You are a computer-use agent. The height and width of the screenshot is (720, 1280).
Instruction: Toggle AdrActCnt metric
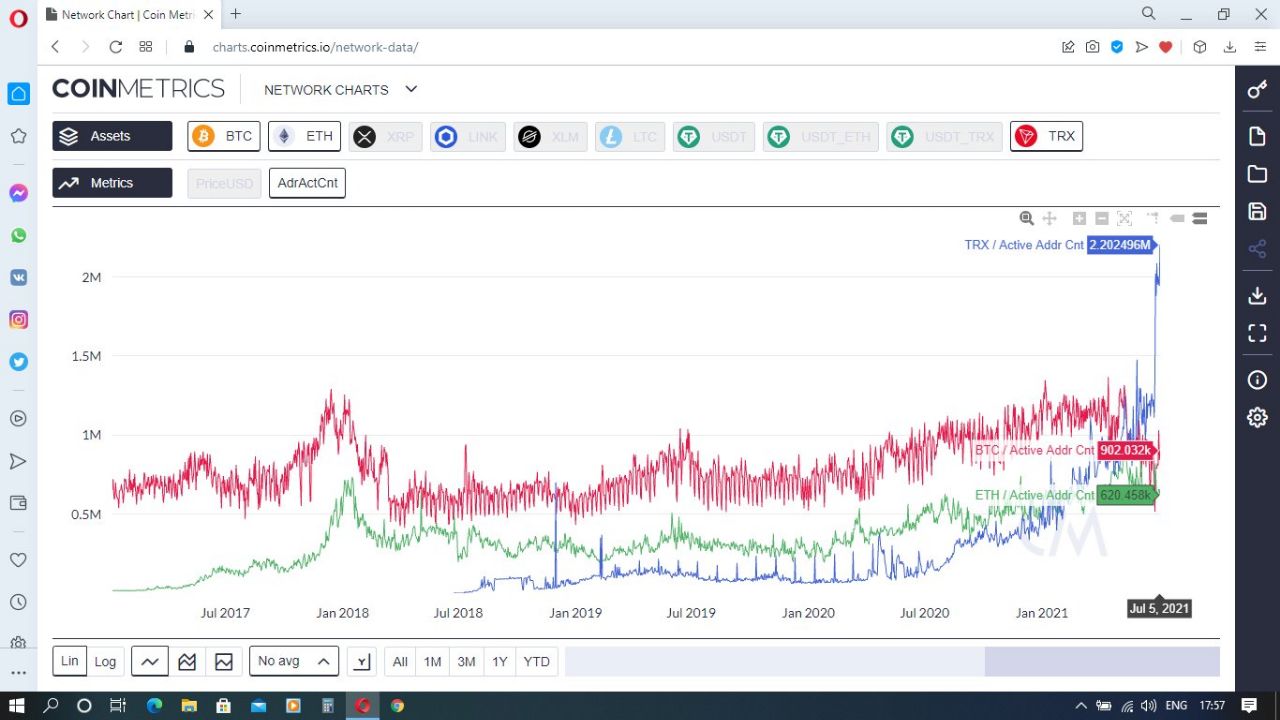[307, 183]
